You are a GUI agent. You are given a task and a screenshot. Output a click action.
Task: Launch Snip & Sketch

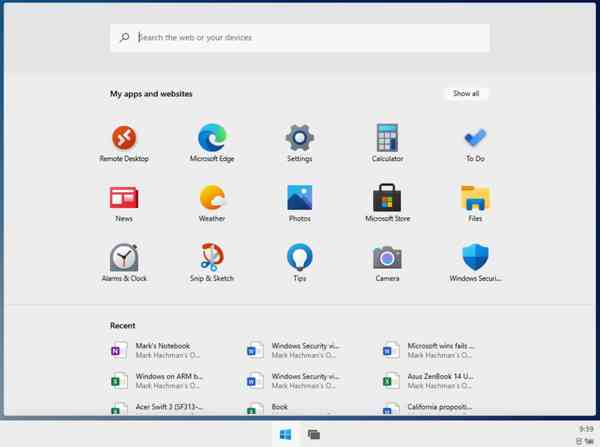212,263
